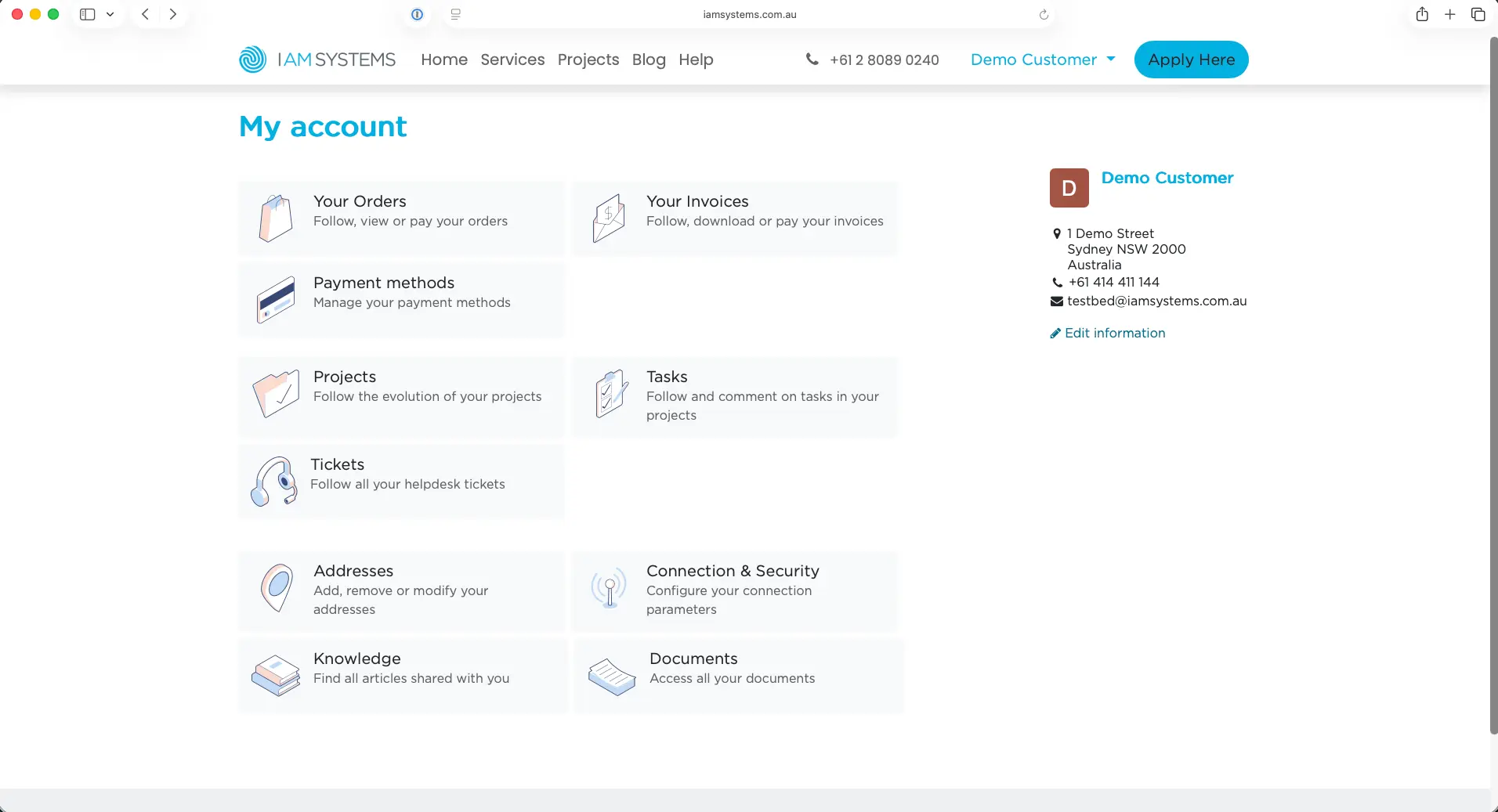1498x812 pixels.
Task: Click the Addresses map pin icon
Action: point(277,588)
